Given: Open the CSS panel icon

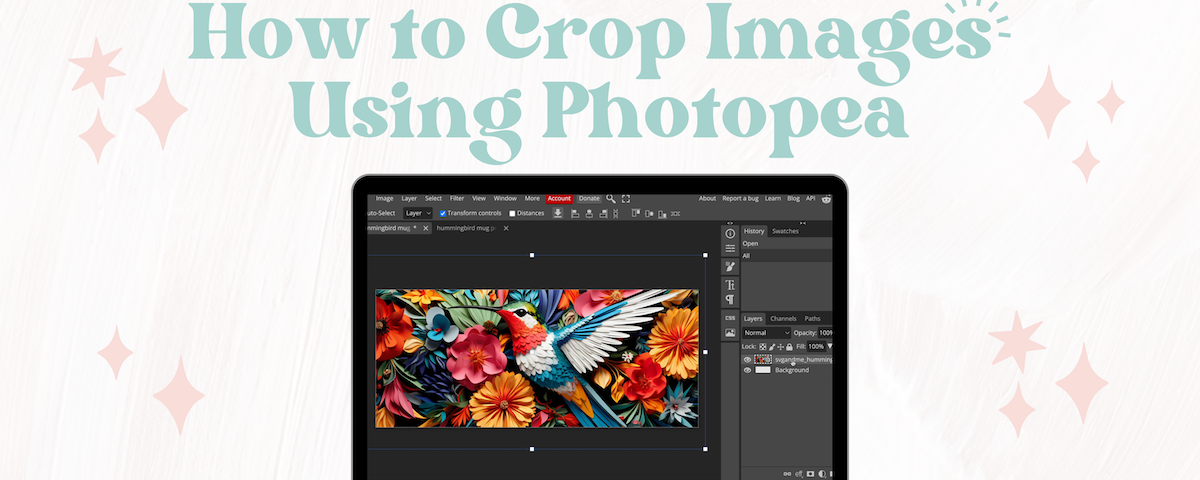Looking at the screenshot, I should coord(730,318).
